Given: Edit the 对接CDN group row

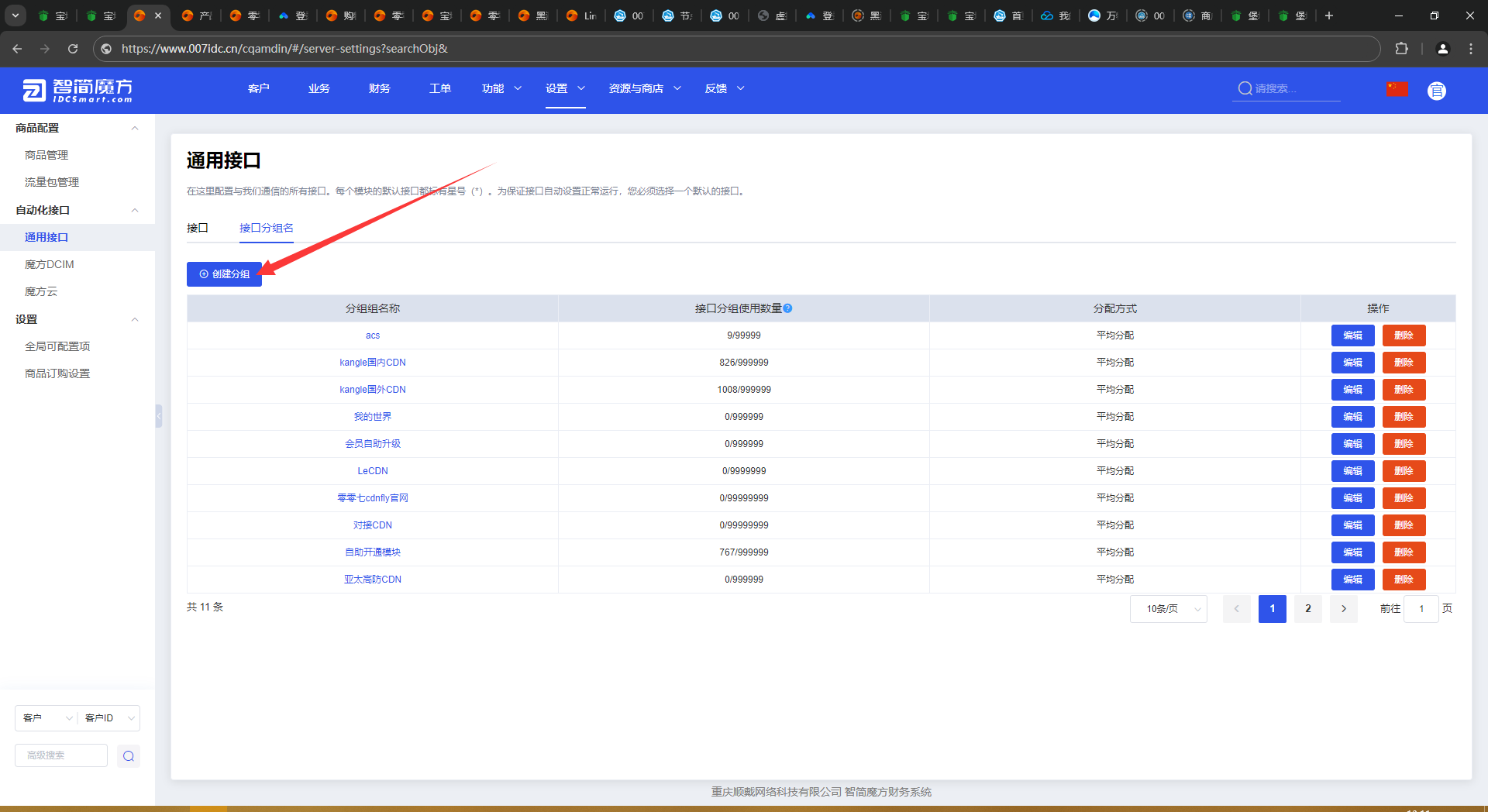Looking at the screenshot, I should (x=1352, y=525).
